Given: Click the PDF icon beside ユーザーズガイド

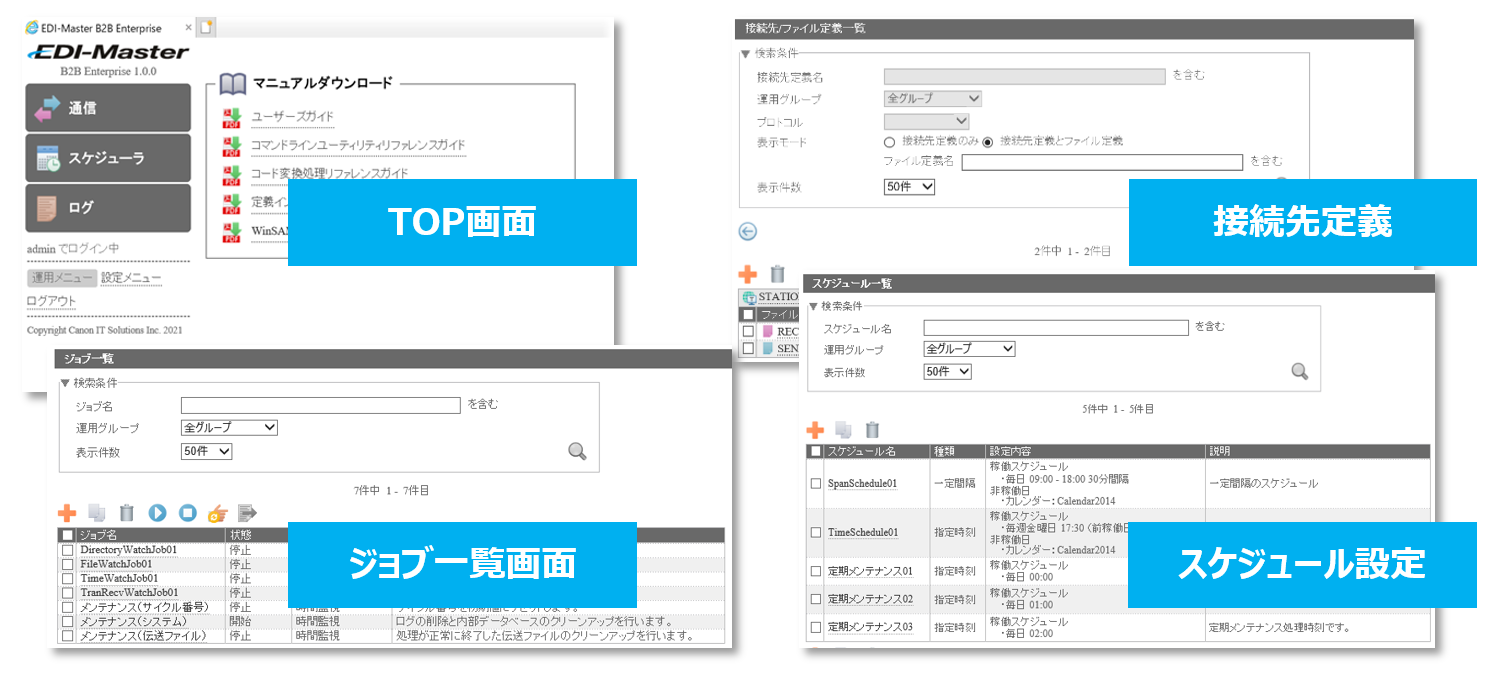Looking at the screenshot, I should click(x=232, y=118).
